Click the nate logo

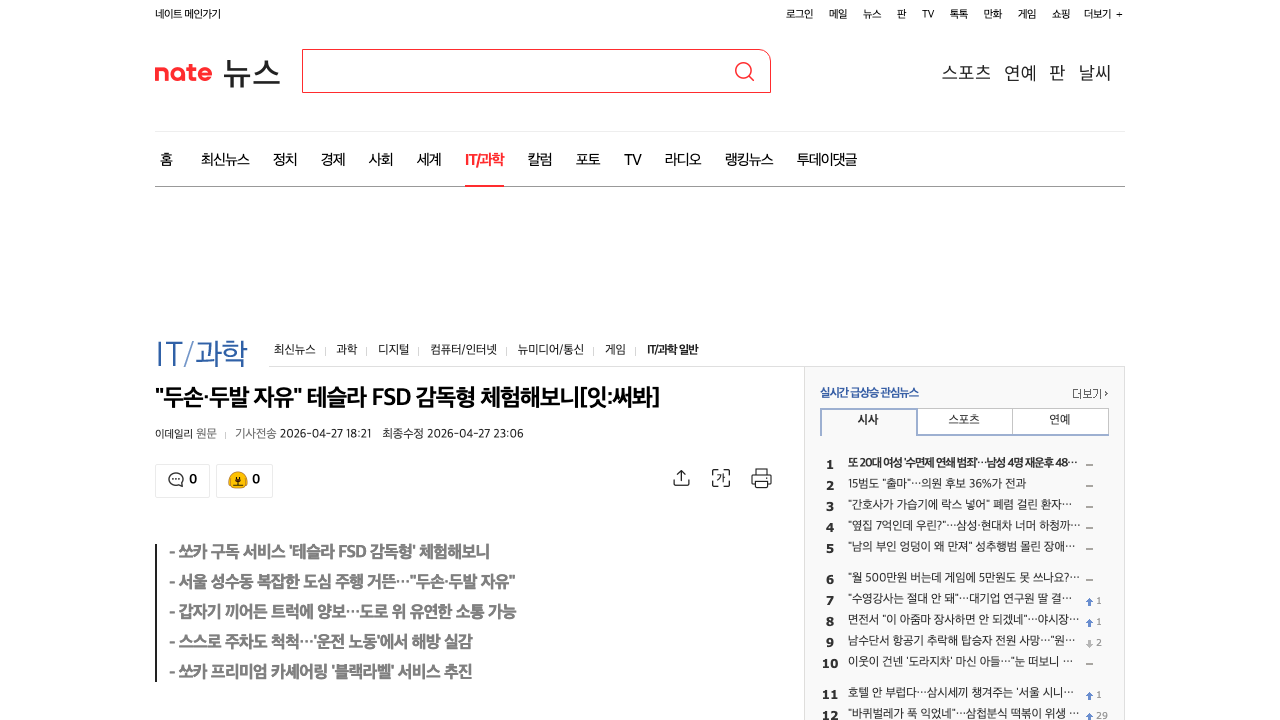click(x=183, y=72)
